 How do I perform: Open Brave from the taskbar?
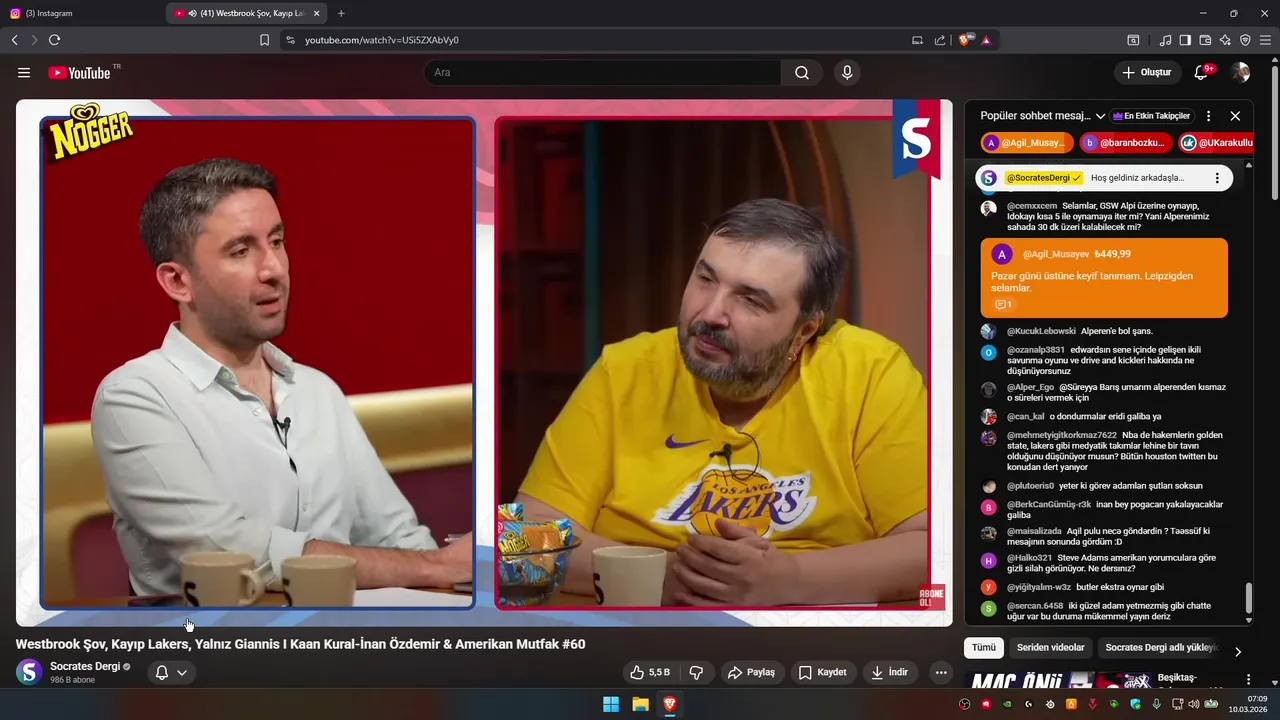coord(669,704)
